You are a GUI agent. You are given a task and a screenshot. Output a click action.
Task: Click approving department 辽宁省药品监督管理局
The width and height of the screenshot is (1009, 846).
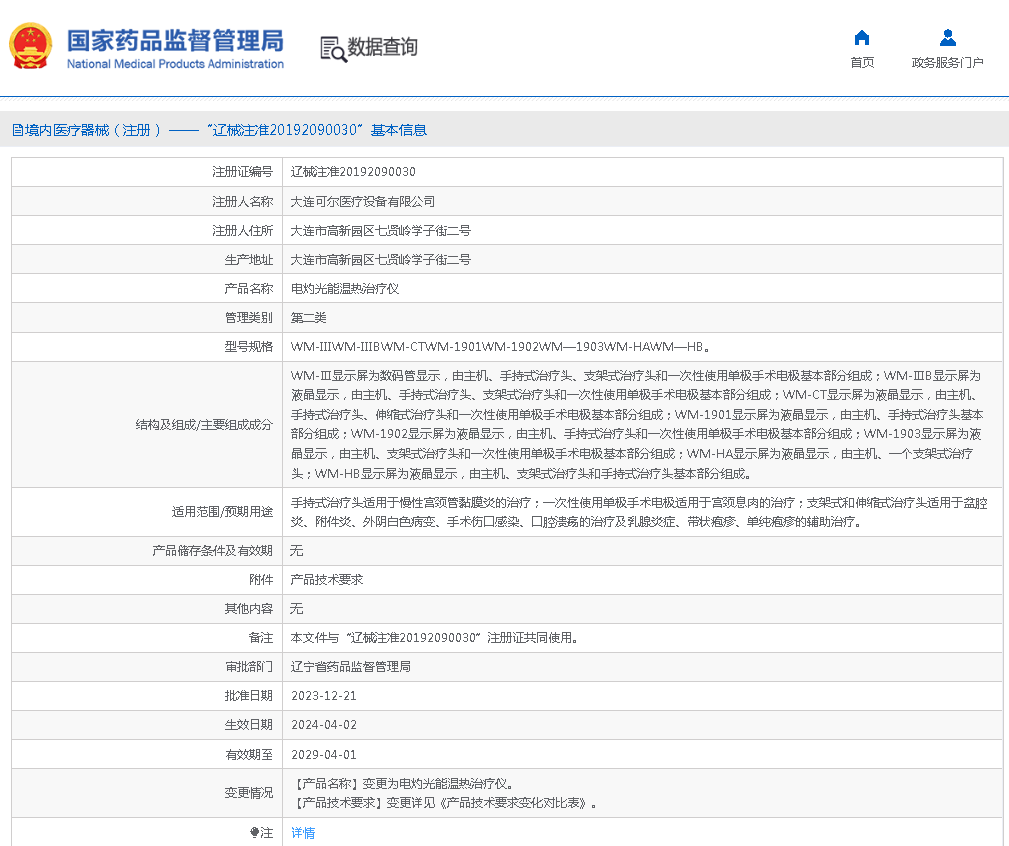click(350, 667)
